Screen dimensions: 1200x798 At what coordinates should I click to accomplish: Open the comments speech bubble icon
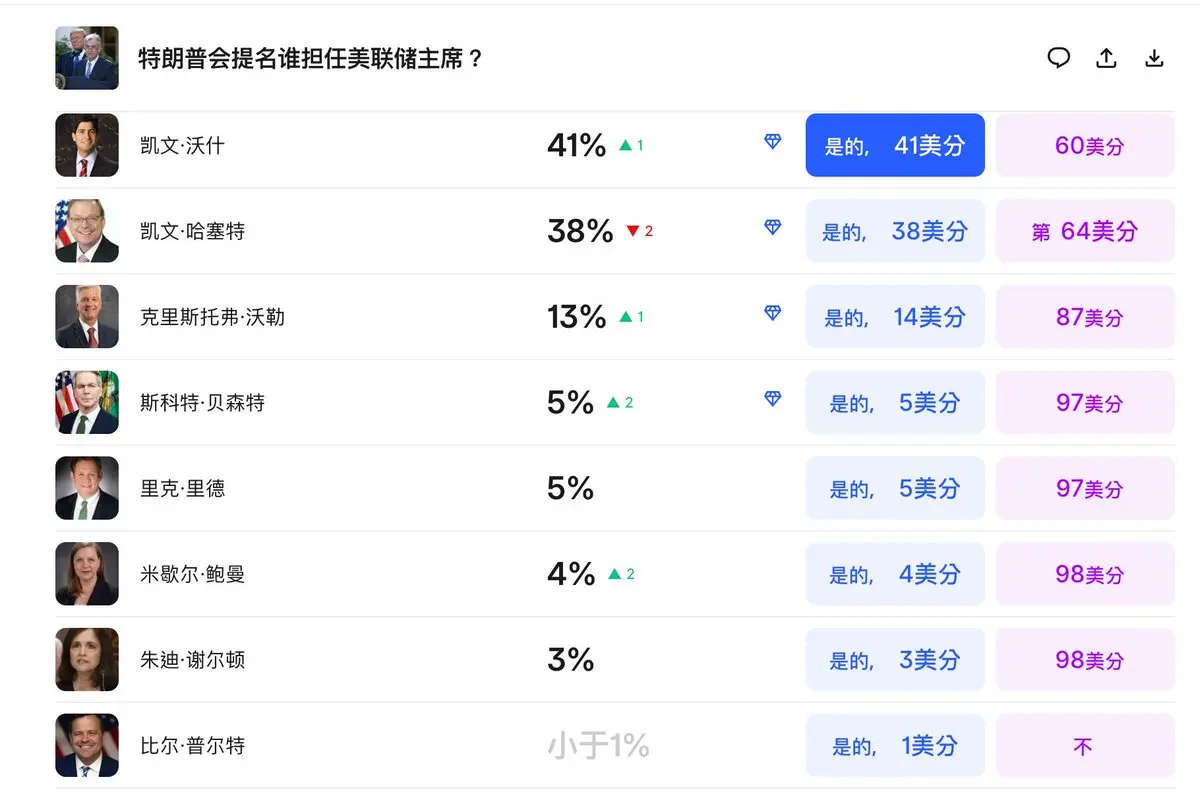click(x=1059, y=58)
